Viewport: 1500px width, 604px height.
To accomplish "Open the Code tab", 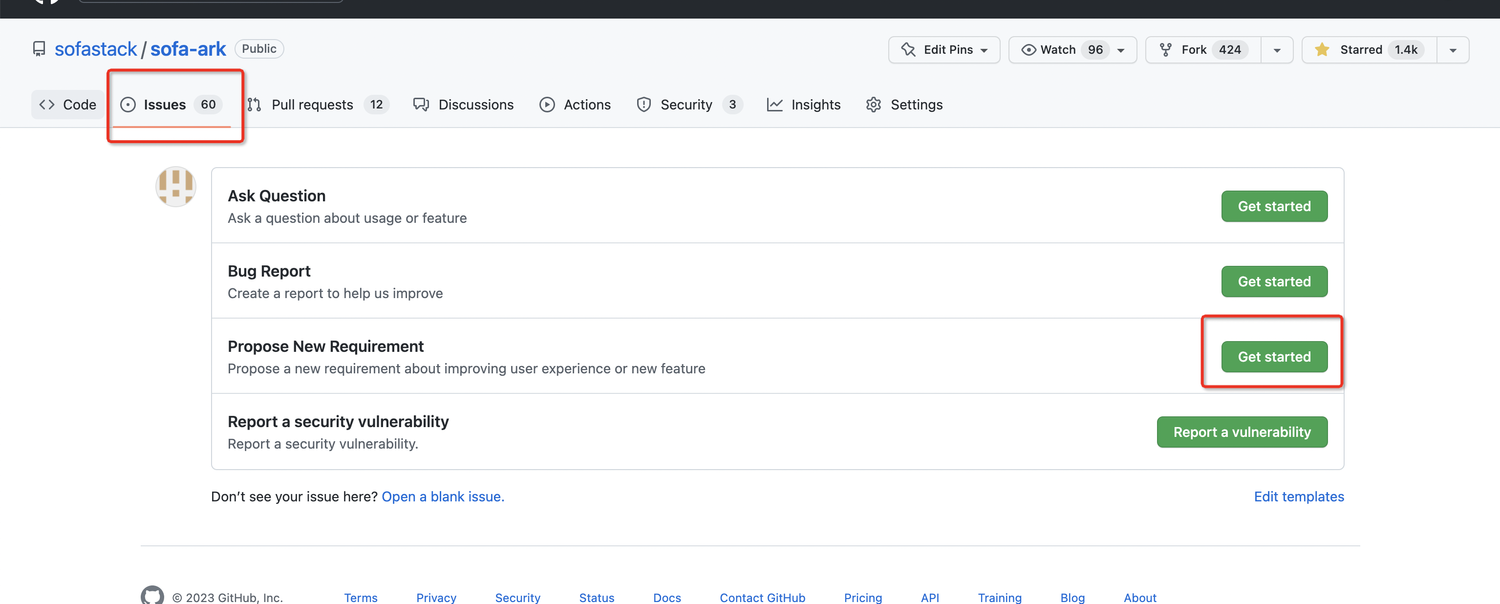I will click(68, 104).
